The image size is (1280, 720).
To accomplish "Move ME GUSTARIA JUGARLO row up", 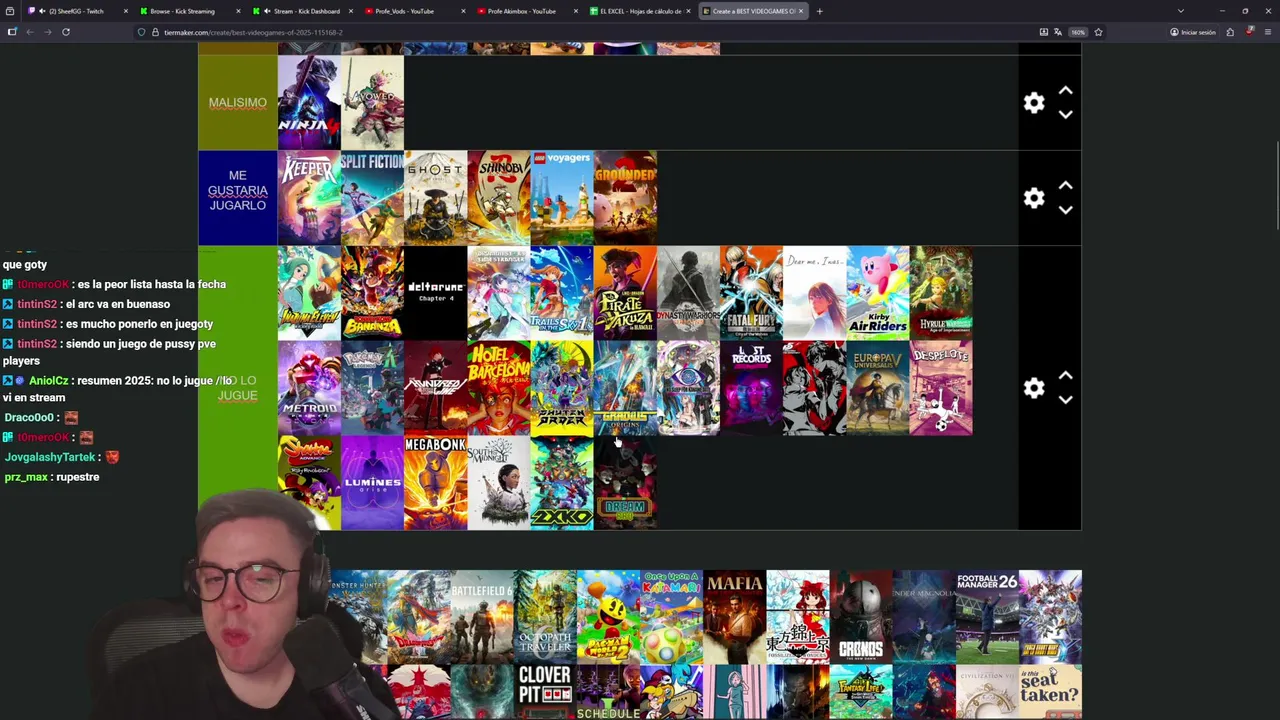I will [1066, 186].
